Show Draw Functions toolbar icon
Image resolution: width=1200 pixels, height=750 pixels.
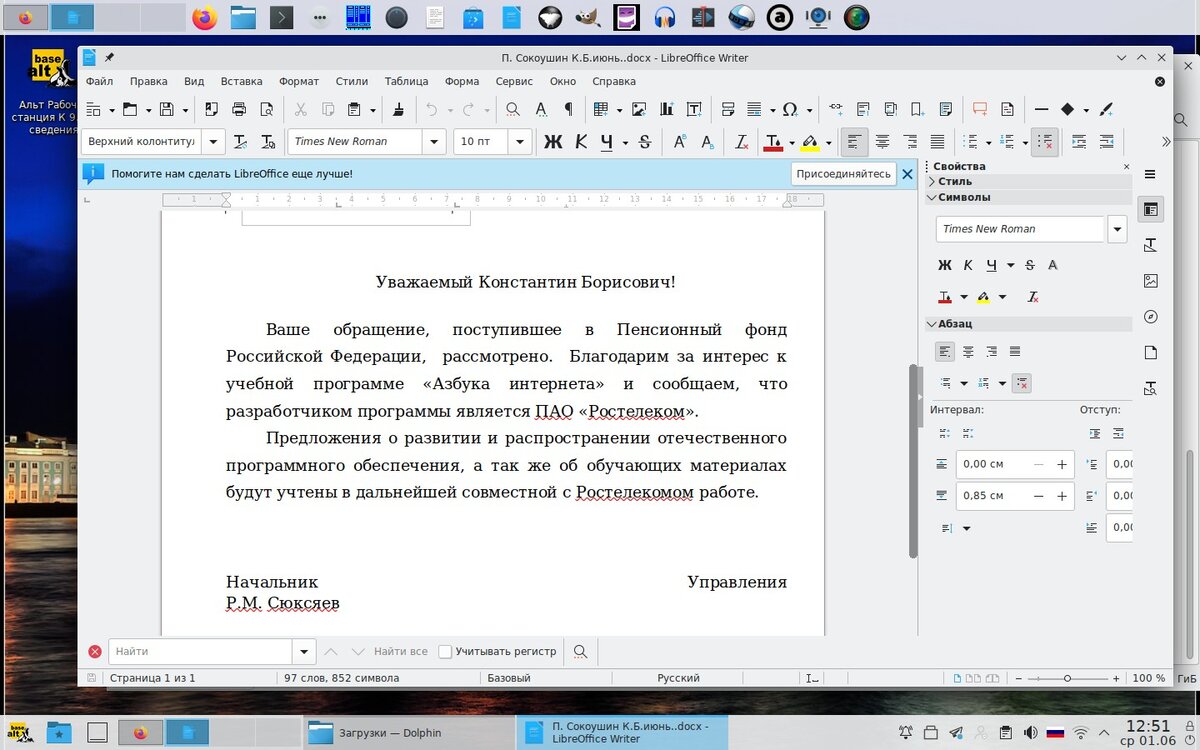pos(1107,109)
